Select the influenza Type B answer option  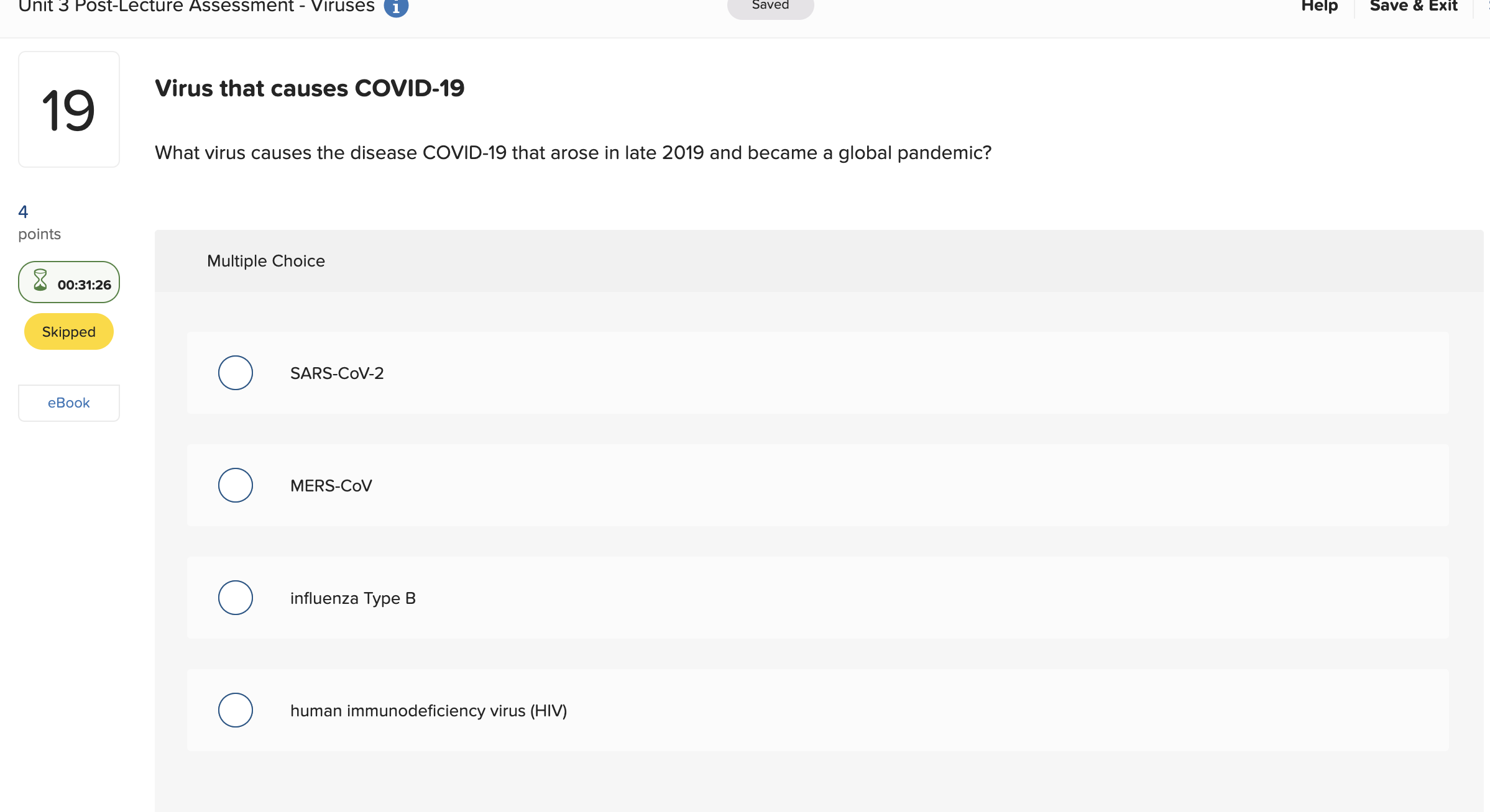point(235,598)
